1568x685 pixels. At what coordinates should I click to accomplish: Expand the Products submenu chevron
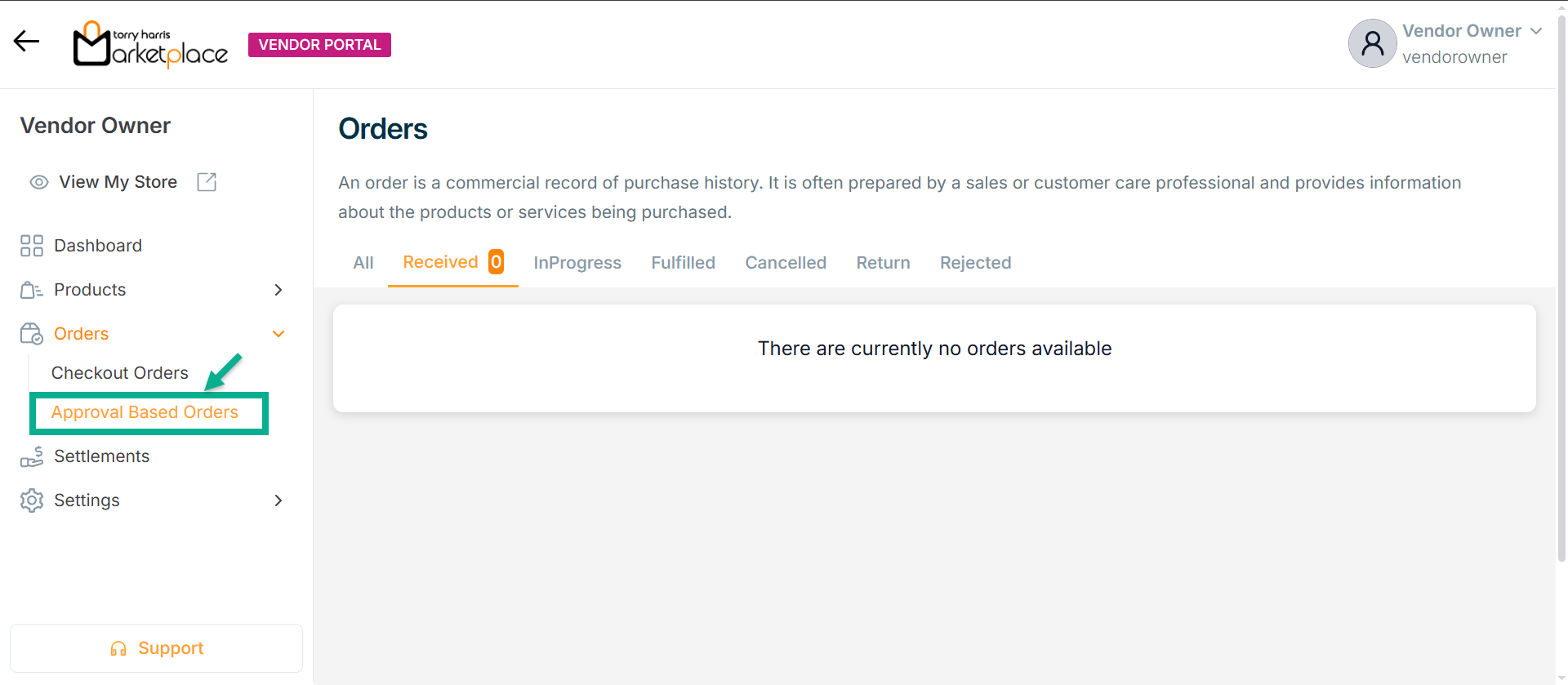pos(278,290)
